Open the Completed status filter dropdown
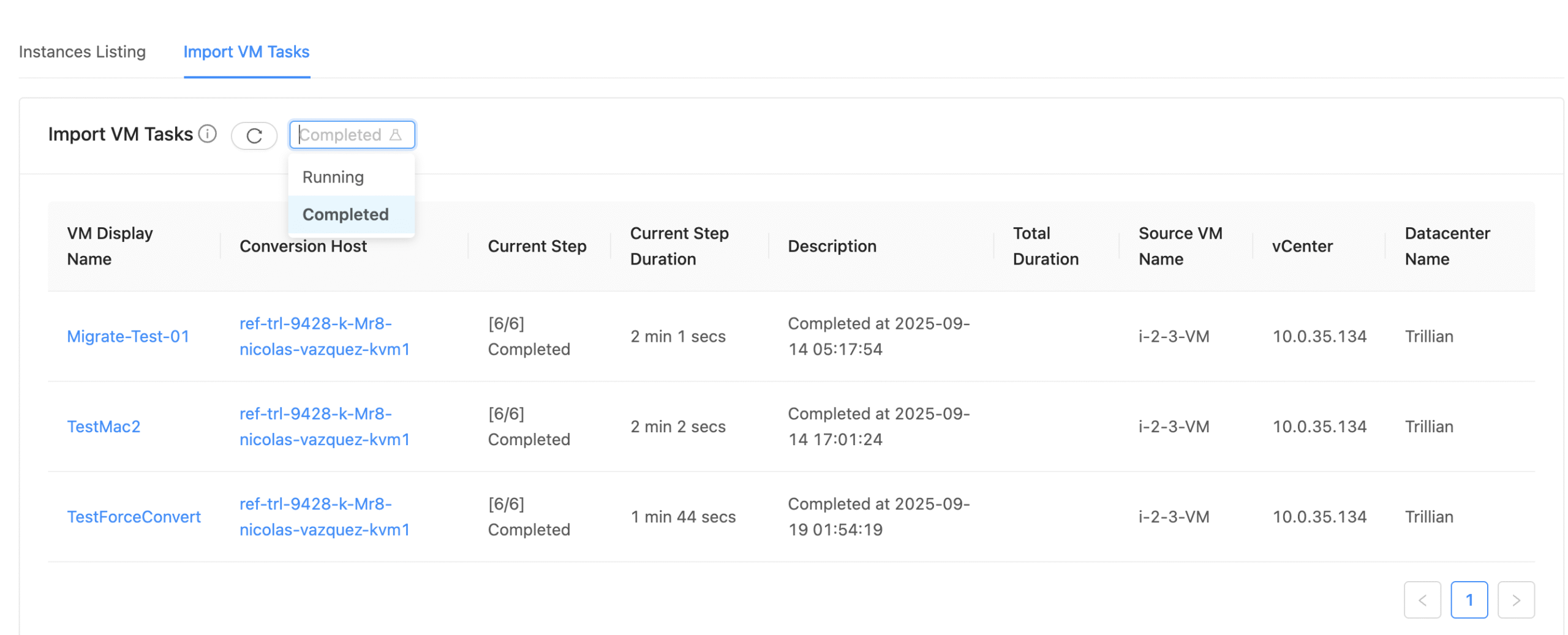1568x635 pixels. tap(343, 135)
